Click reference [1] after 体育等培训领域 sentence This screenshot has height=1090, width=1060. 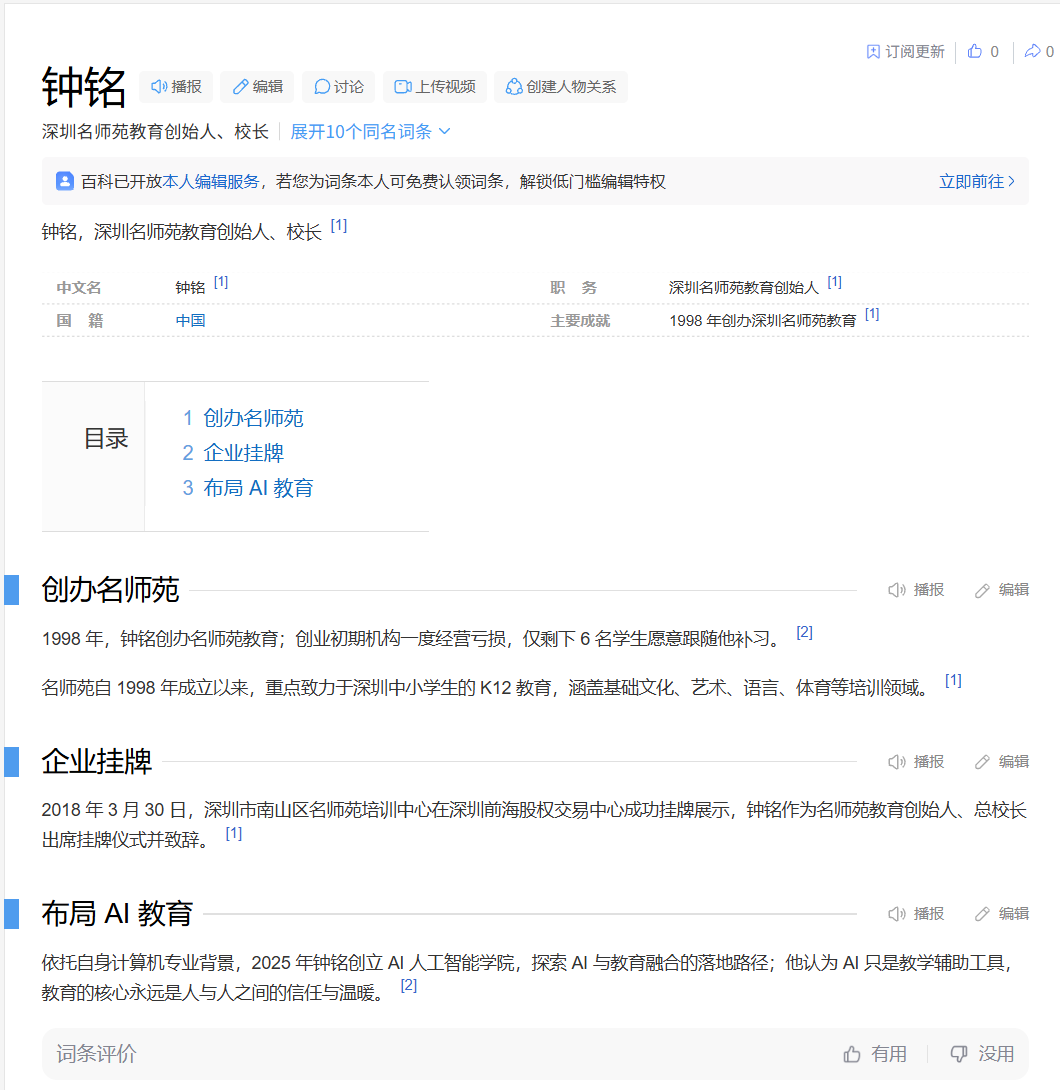click(x=953, y=681)
